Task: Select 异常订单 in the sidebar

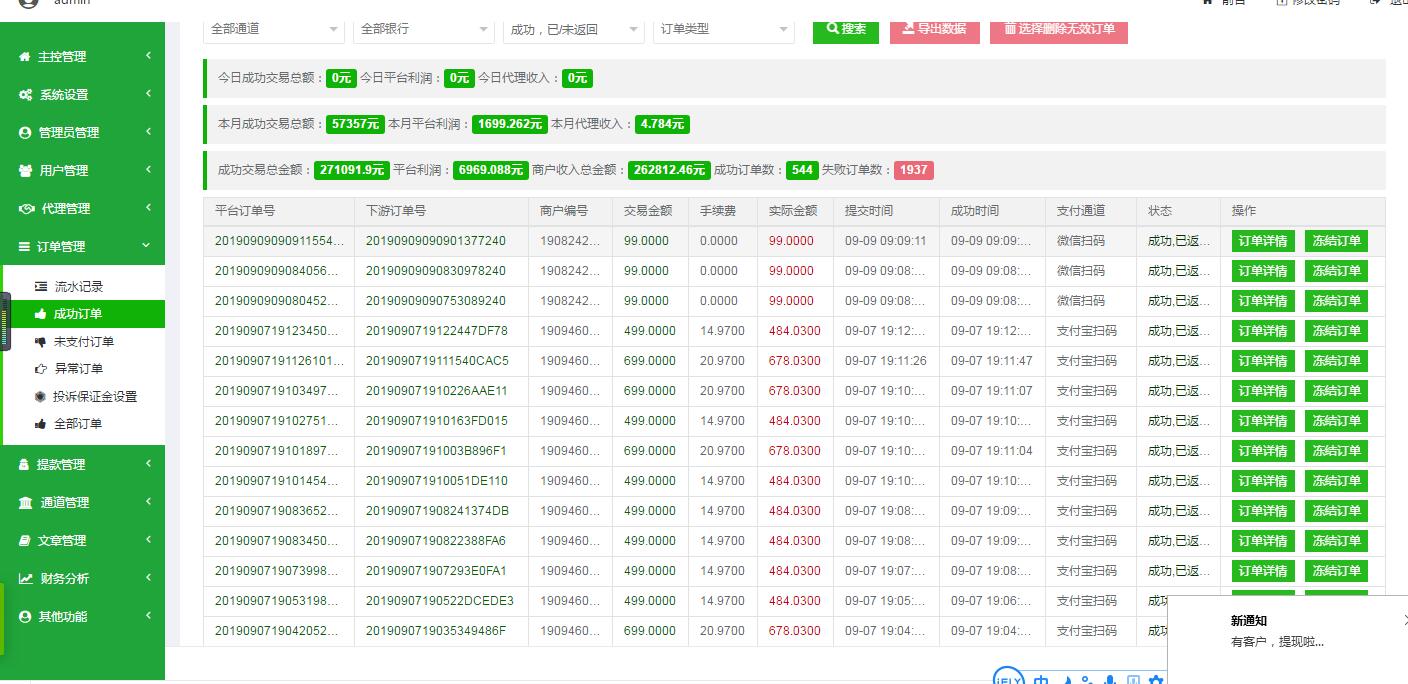Action: click(x=78, y=369)
